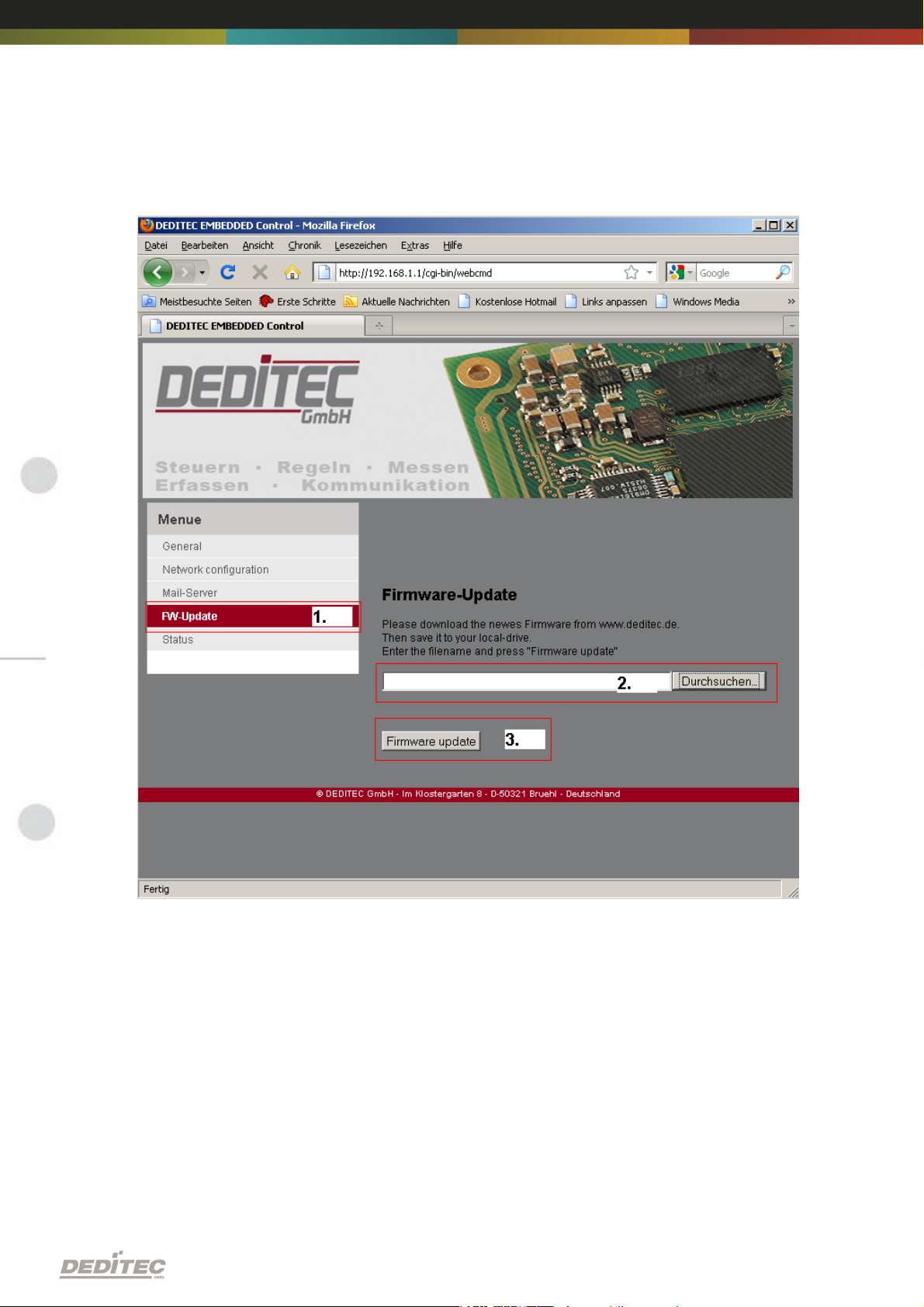Open Links anpassen bookmark
The image size is (924, 1307).
click(x=606, y=301)
